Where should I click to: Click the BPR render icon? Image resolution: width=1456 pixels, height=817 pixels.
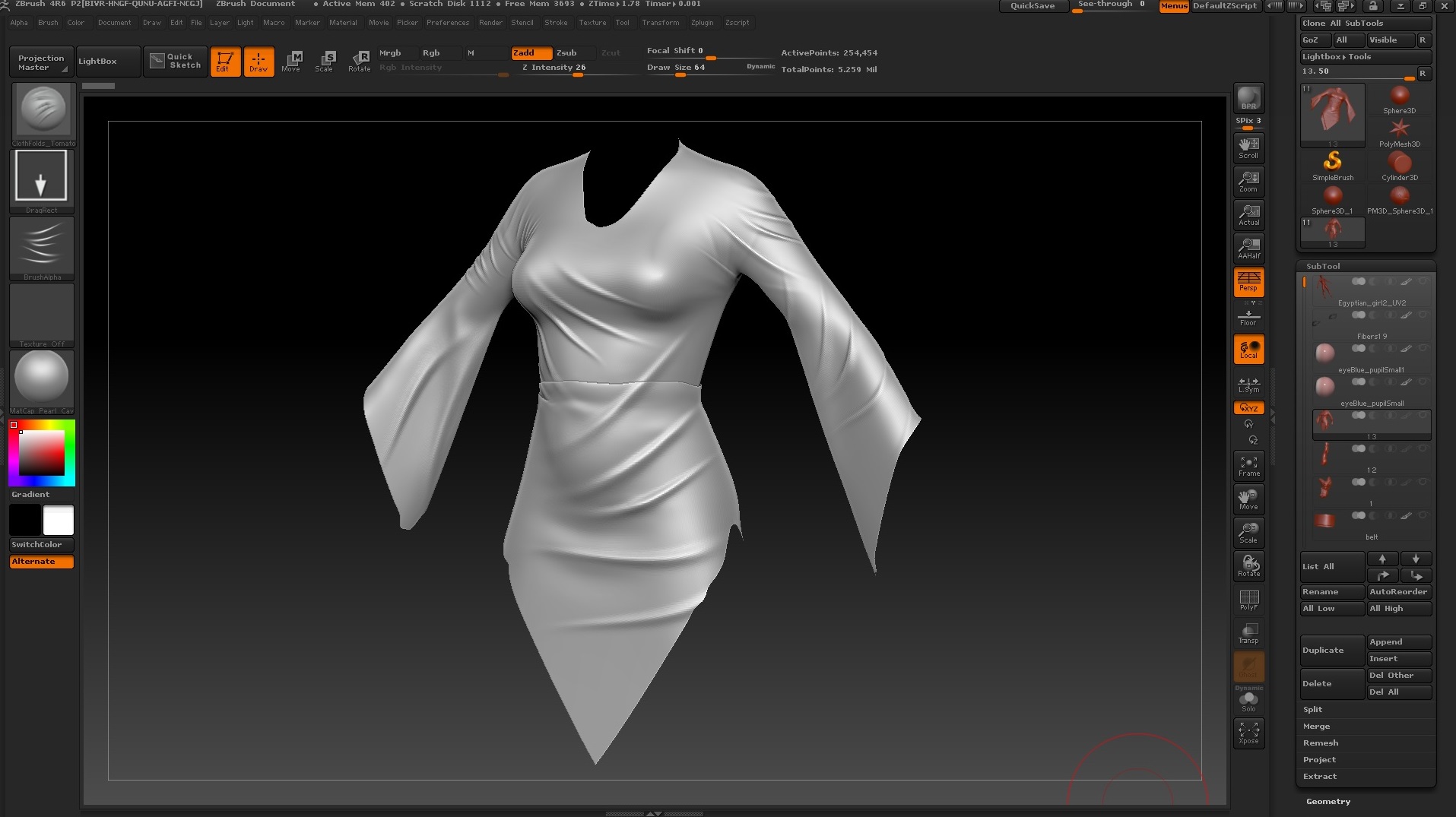1248,98
